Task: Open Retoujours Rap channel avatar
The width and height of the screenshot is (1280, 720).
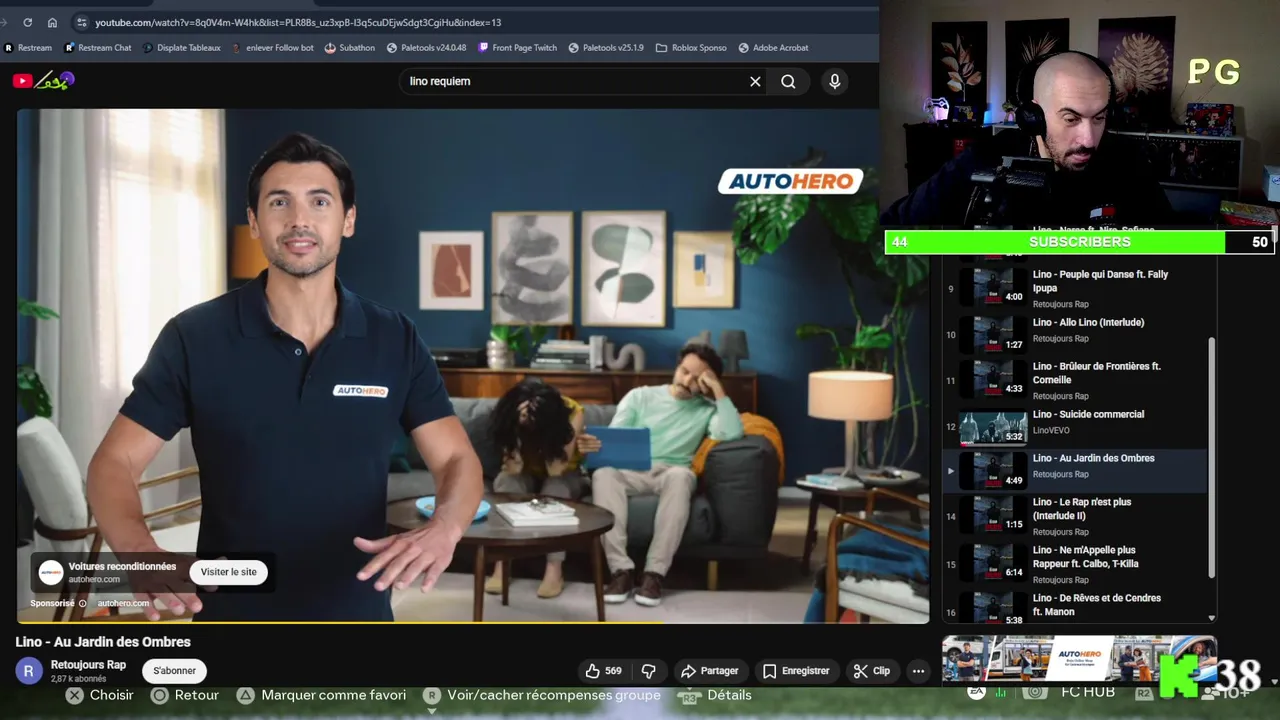Action: click(x=28, y=671)
